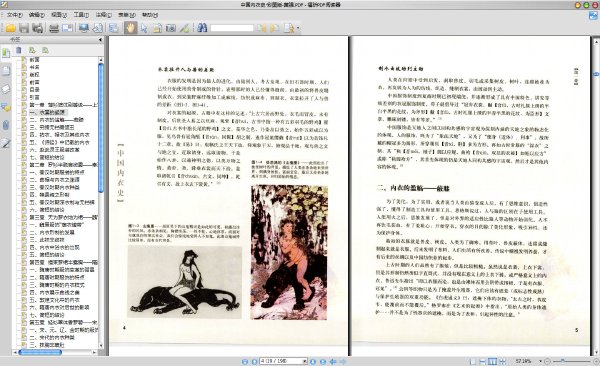
Task: Choose the Select Text tool
Action: point(157,28)
